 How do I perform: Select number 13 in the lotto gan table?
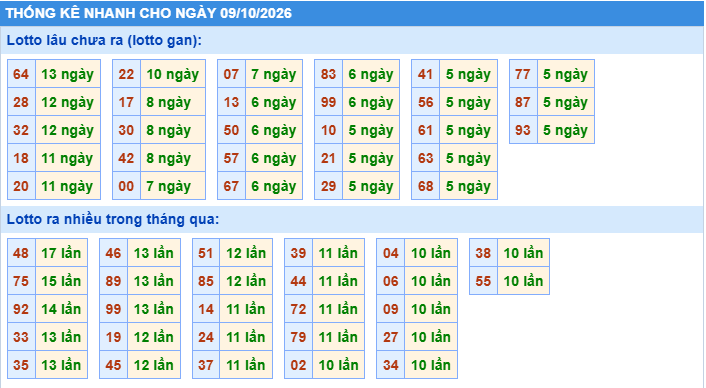(x=231, y=102)
